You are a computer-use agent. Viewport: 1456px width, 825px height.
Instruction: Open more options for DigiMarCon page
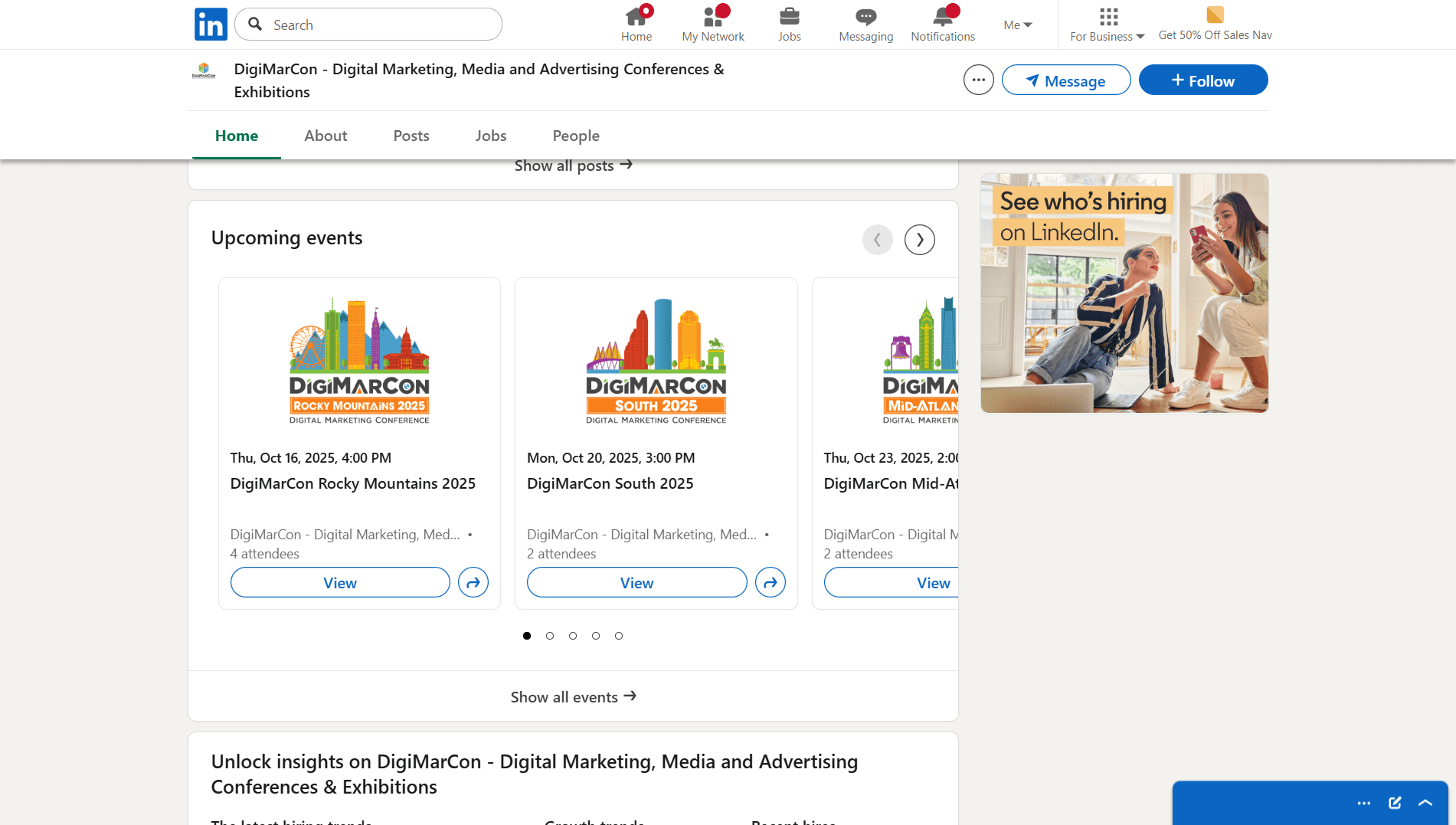[x=978, y=79]
